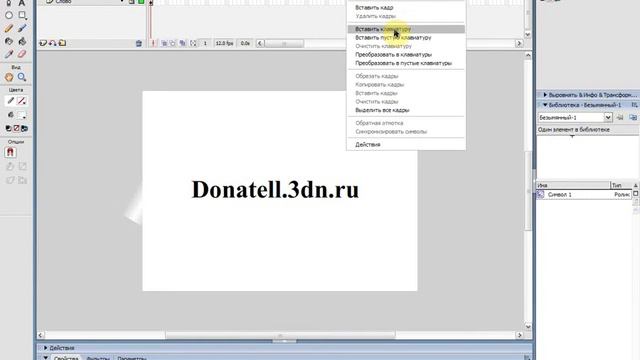Click stage vertical scroll up arrow
This screenshot has height=360, width=640.
(x=528, y=55)
